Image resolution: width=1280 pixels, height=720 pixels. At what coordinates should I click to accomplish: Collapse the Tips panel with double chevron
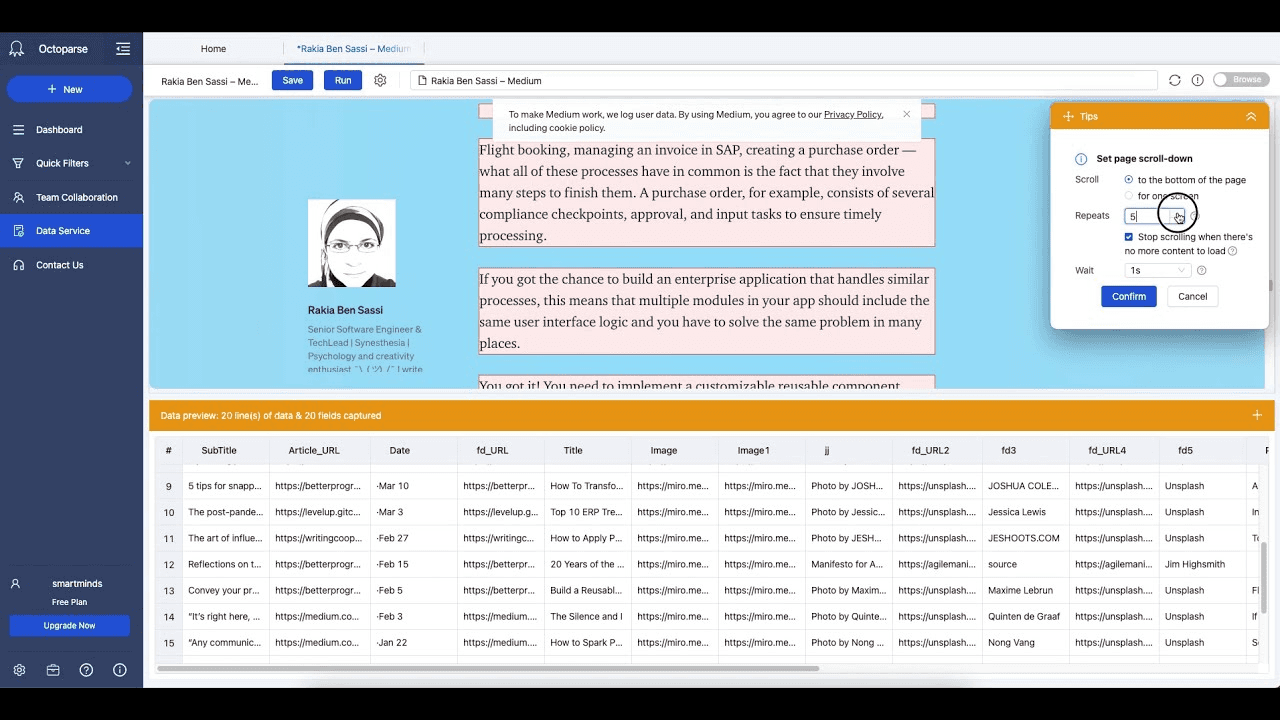click(1251, 116)
